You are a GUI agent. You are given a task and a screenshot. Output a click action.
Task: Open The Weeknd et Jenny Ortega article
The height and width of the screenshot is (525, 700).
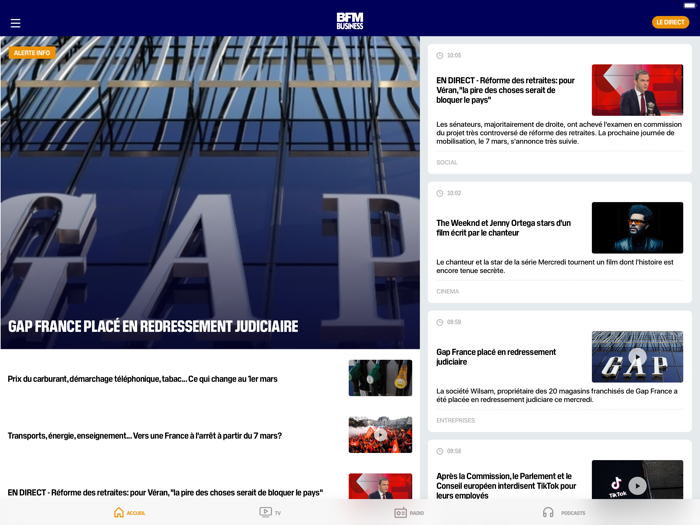point(504,228)
